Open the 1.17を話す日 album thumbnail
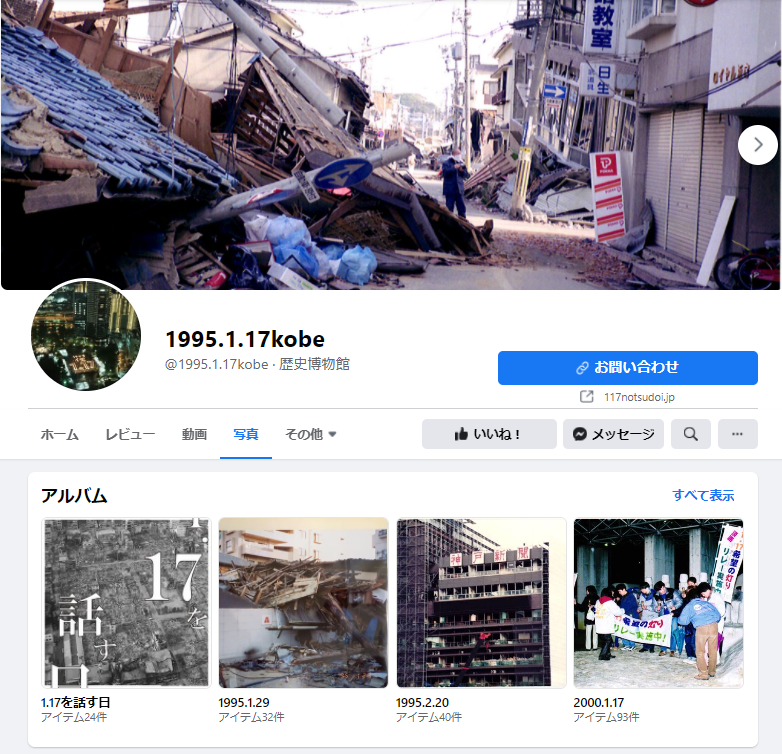The width and height of the screenshot is (782, 754). 127,603
